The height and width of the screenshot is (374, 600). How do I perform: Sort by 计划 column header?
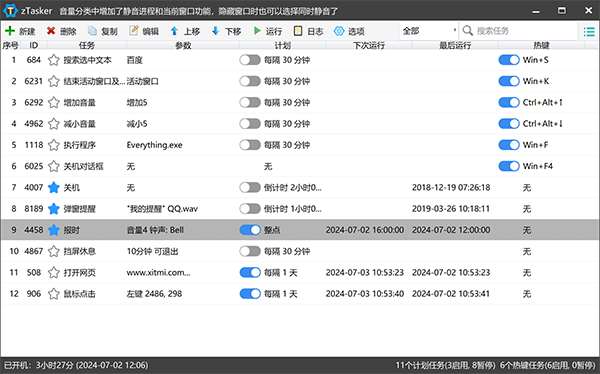click(282, 45)
